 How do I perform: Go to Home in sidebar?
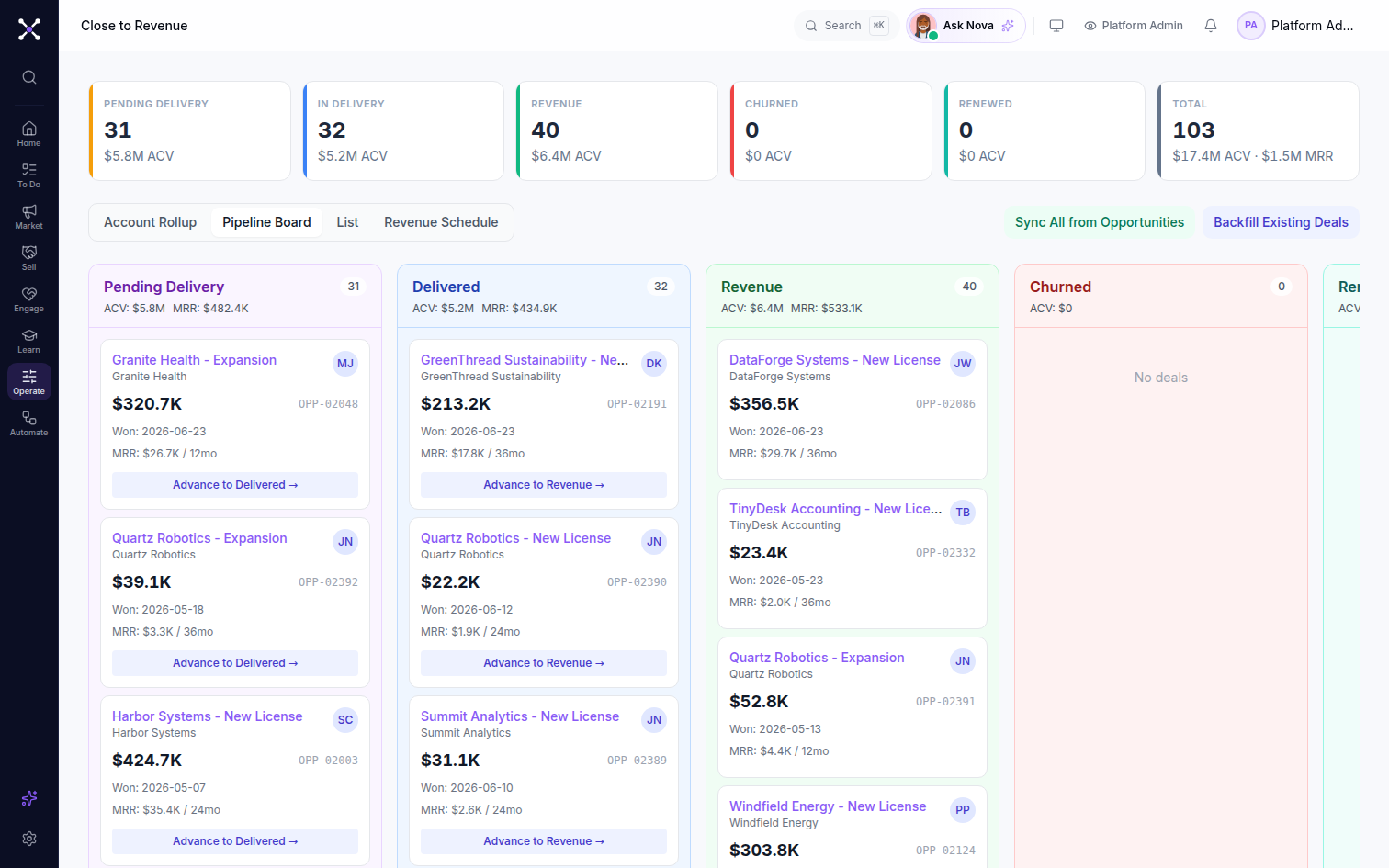point(29,134)
